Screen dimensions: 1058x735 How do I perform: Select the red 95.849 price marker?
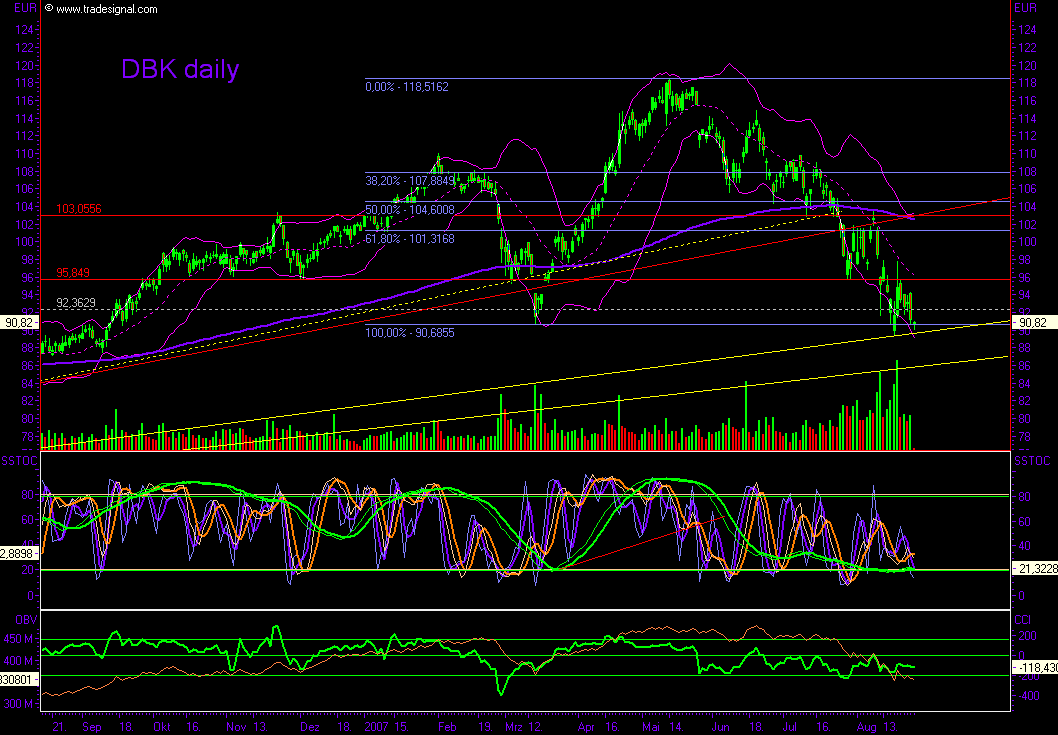(72, 270)
